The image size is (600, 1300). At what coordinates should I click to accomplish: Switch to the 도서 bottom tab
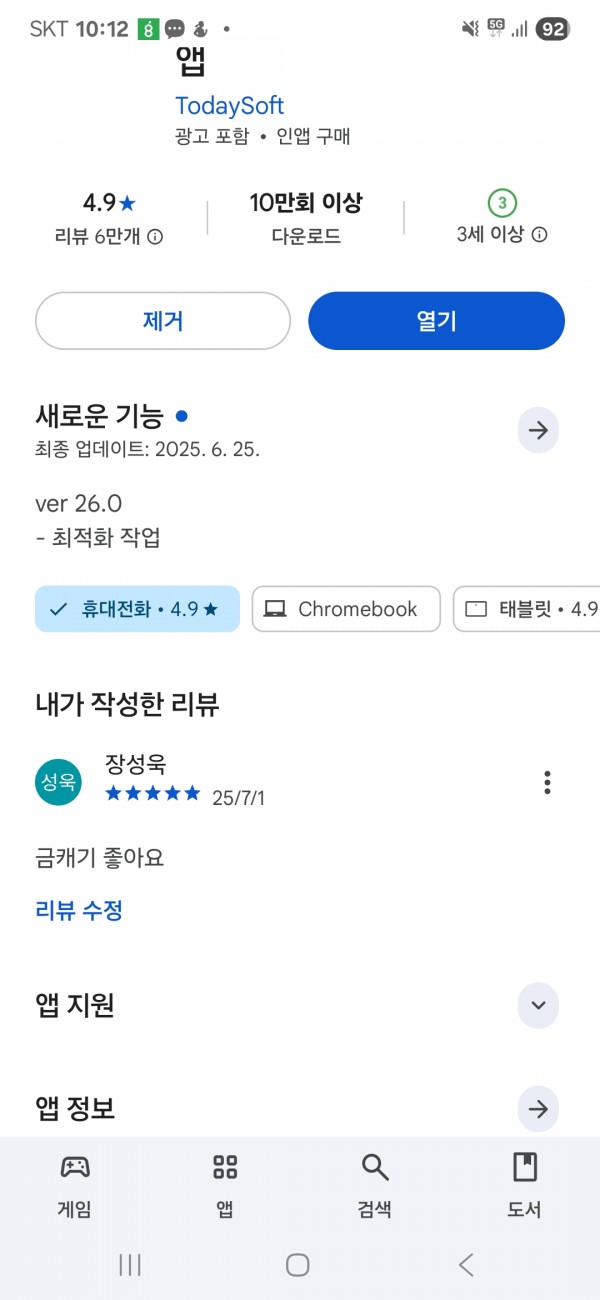pos(525,1186)
